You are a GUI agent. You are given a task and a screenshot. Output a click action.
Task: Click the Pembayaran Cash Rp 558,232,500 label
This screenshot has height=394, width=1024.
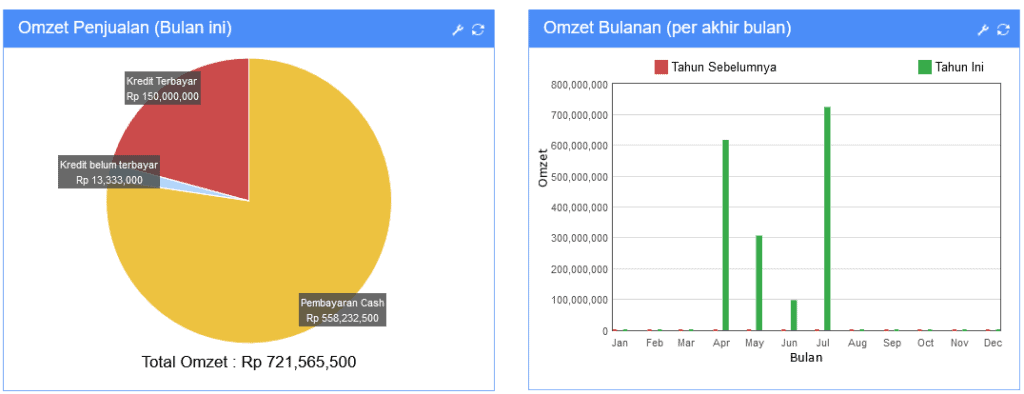point(342,310)
